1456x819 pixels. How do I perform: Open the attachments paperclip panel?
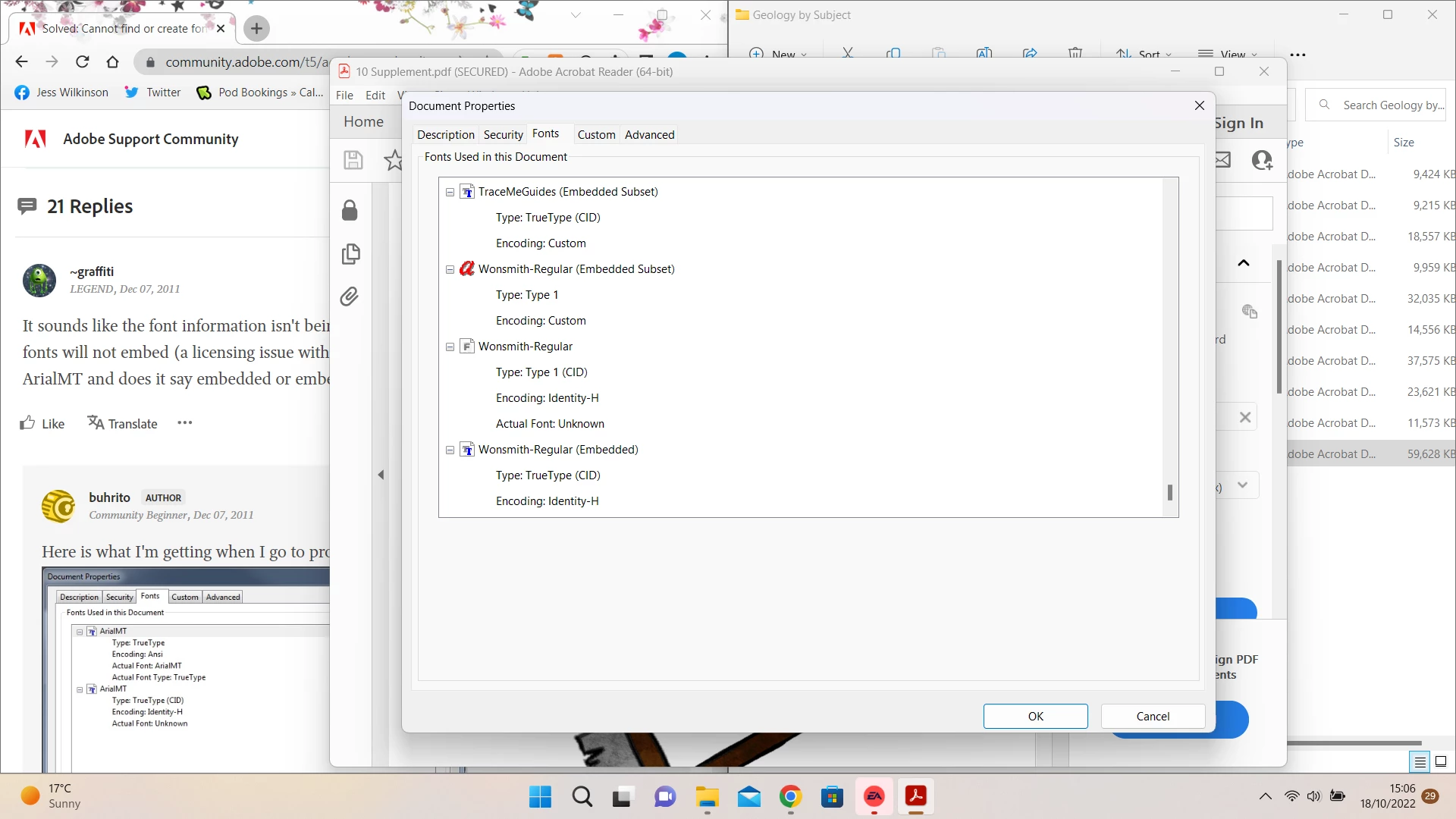349,297
